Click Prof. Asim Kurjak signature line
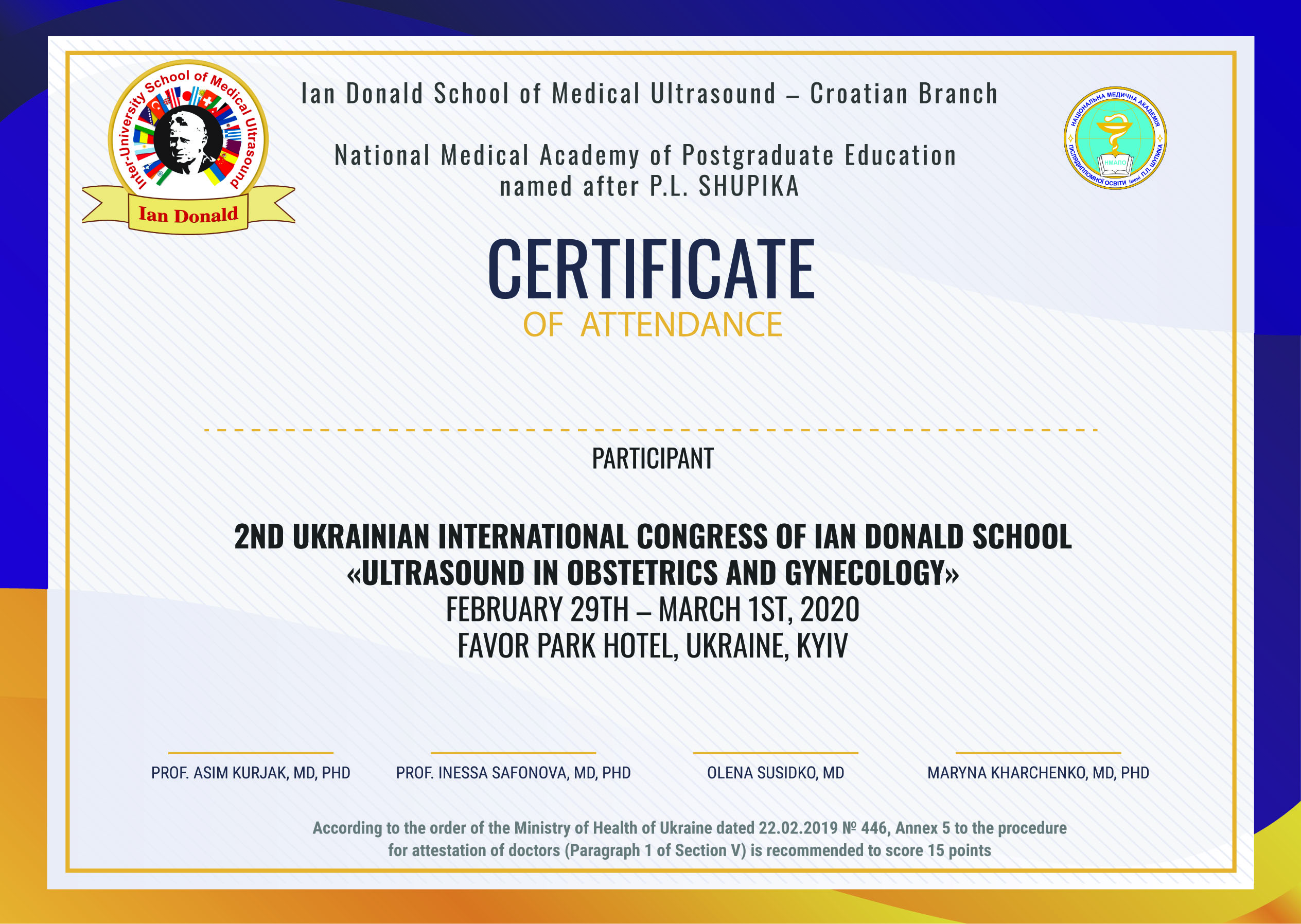The image size is (1301, 924). coord(251,753)
